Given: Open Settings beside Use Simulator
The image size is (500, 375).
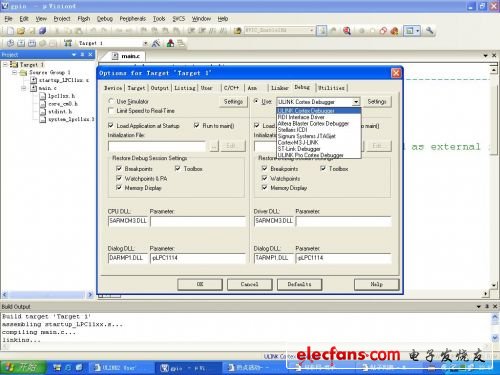Looking at the screenshot, I should click(x=233, y=102).
